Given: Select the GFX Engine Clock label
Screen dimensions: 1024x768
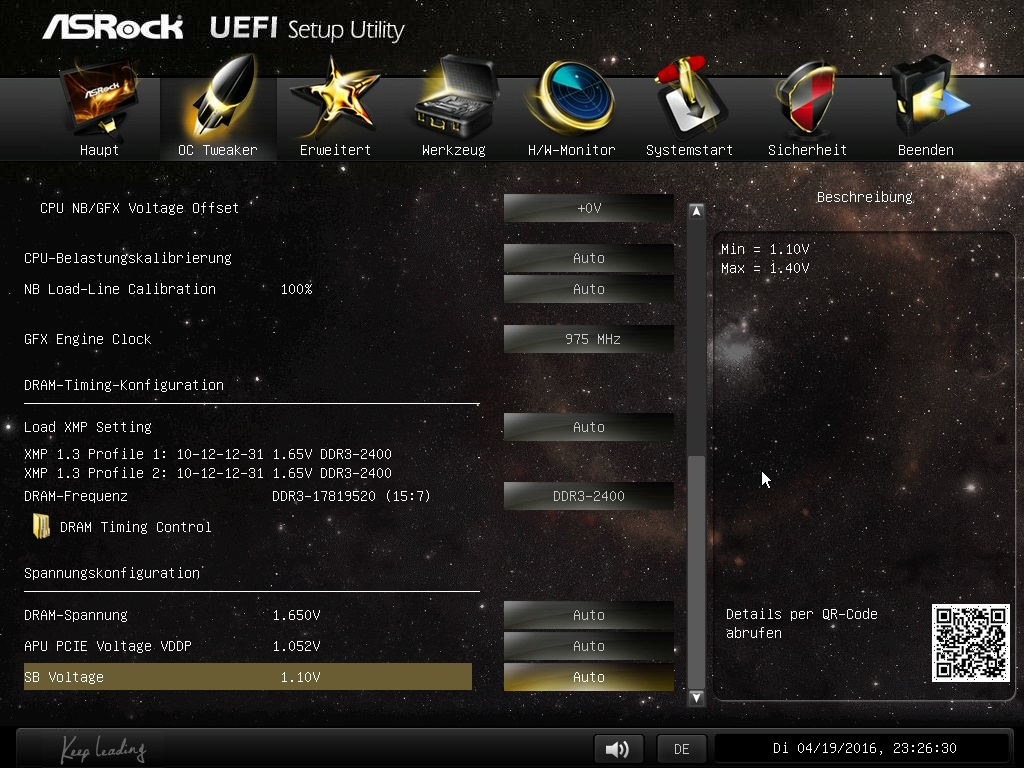Looking at the screenshot, I should click(x=88, y=339).
